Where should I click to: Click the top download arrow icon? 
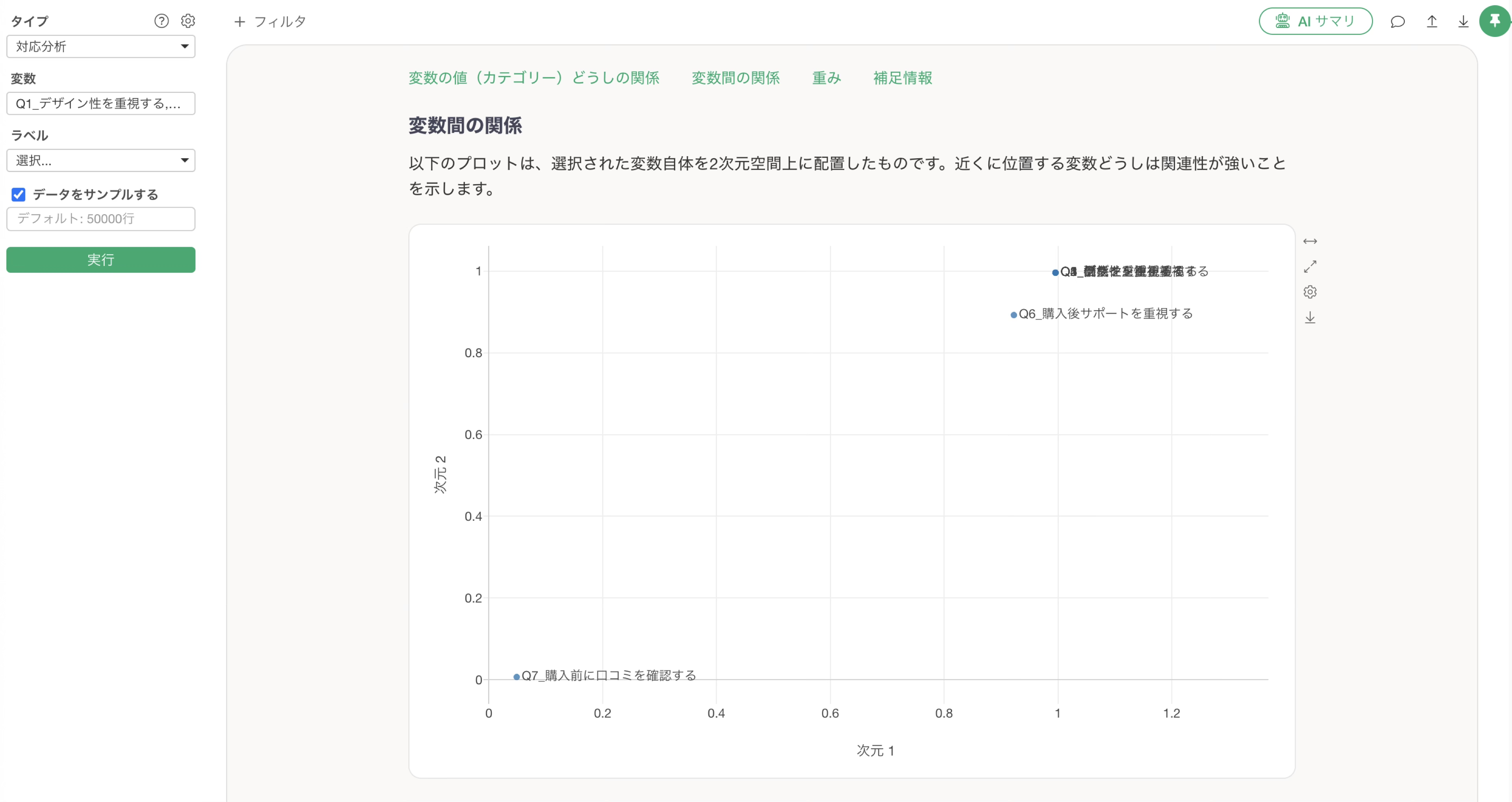point(1463,22)
